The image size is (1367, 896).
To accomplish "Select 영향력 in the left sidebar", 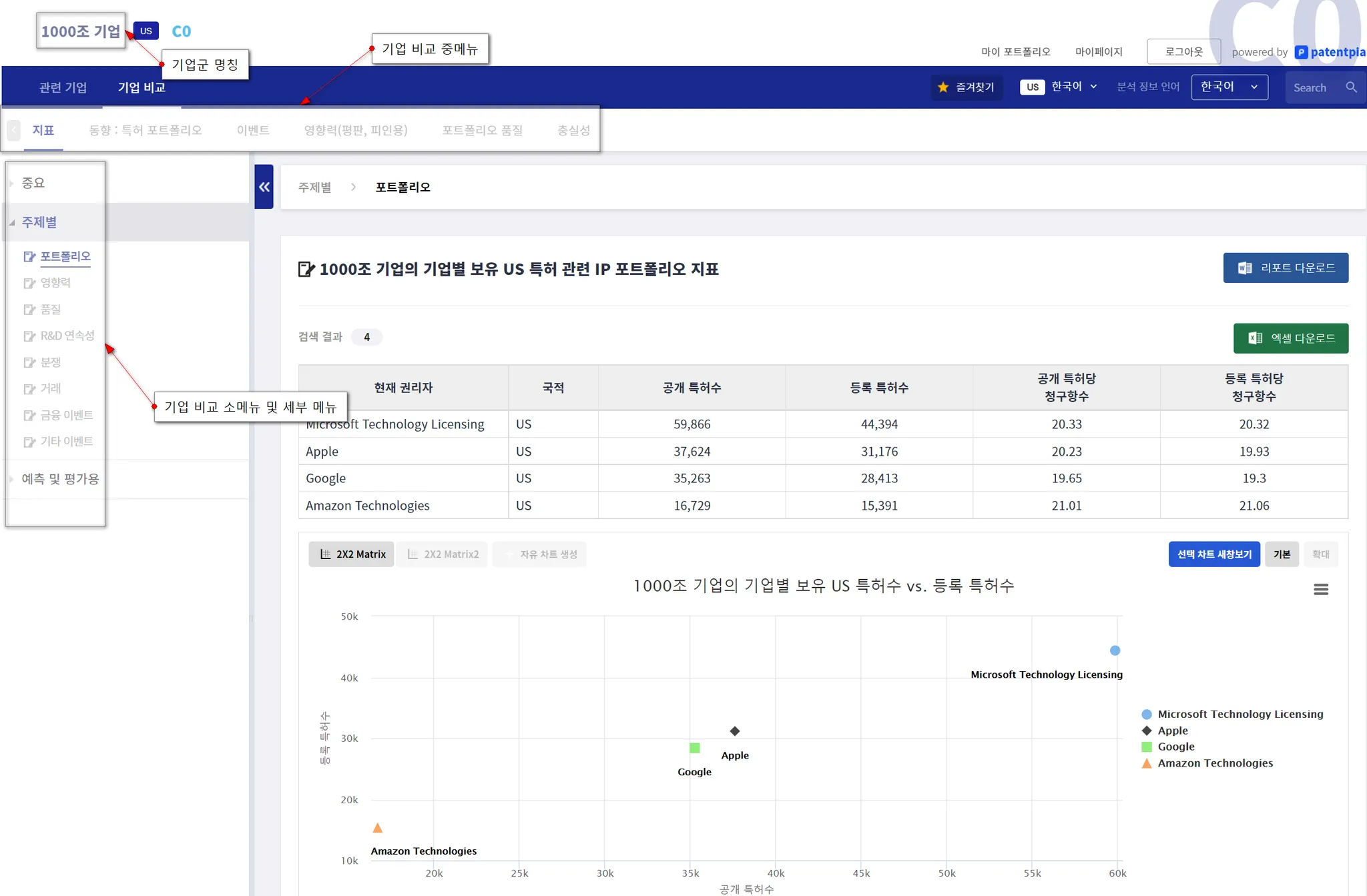I will pos(55,283).
